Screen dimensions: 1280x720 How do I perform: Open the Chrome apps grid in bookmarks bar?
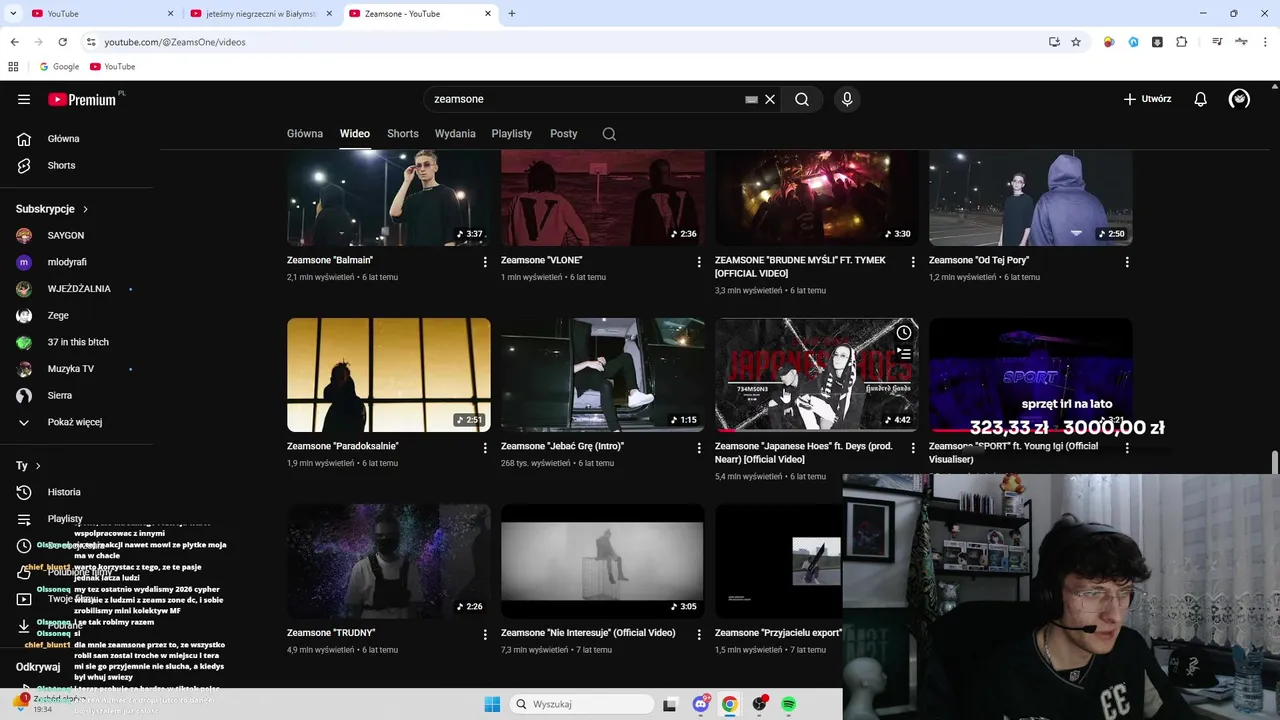point(13,67)
